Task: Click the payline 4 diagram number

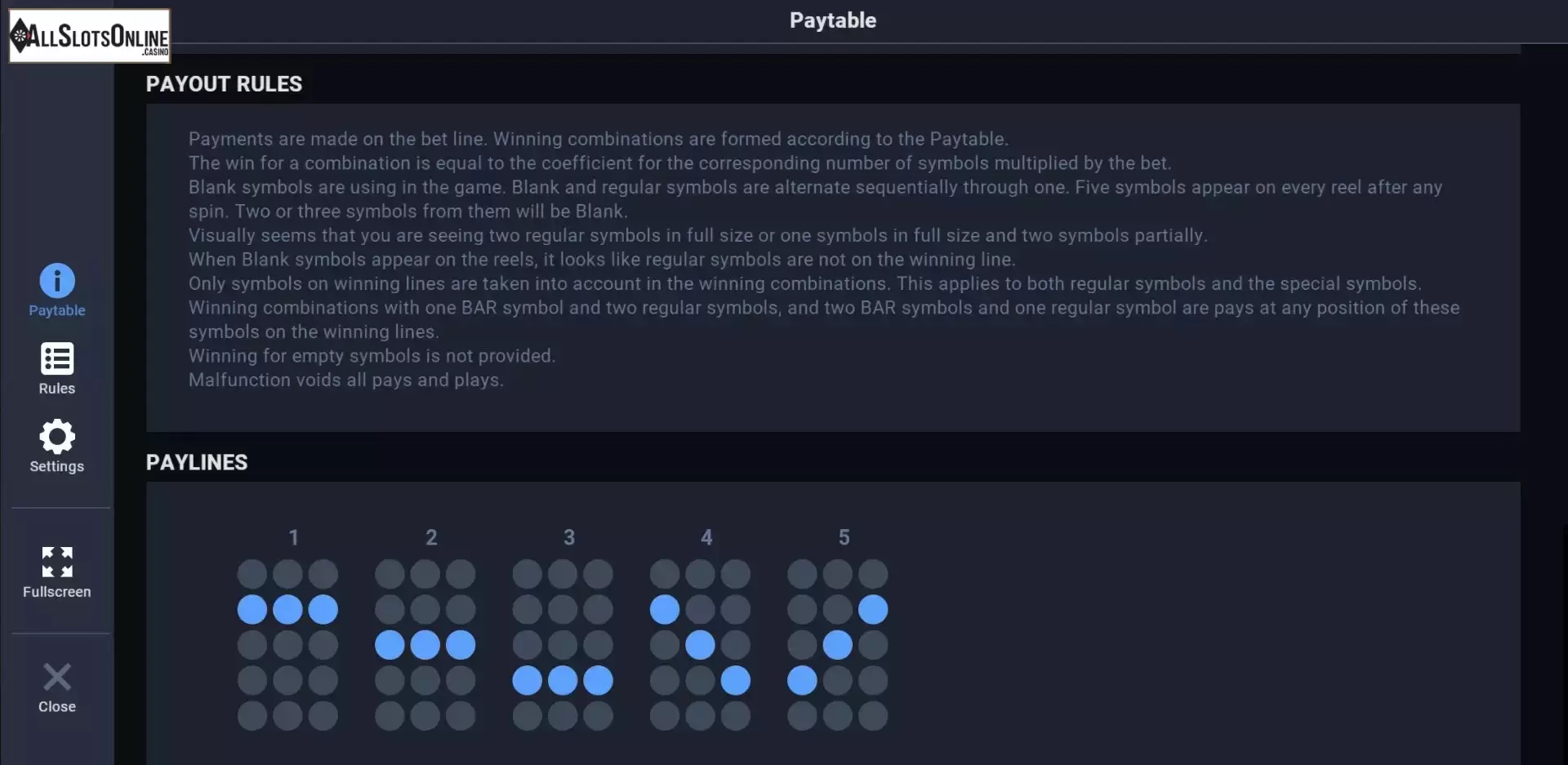Action: 706,537
